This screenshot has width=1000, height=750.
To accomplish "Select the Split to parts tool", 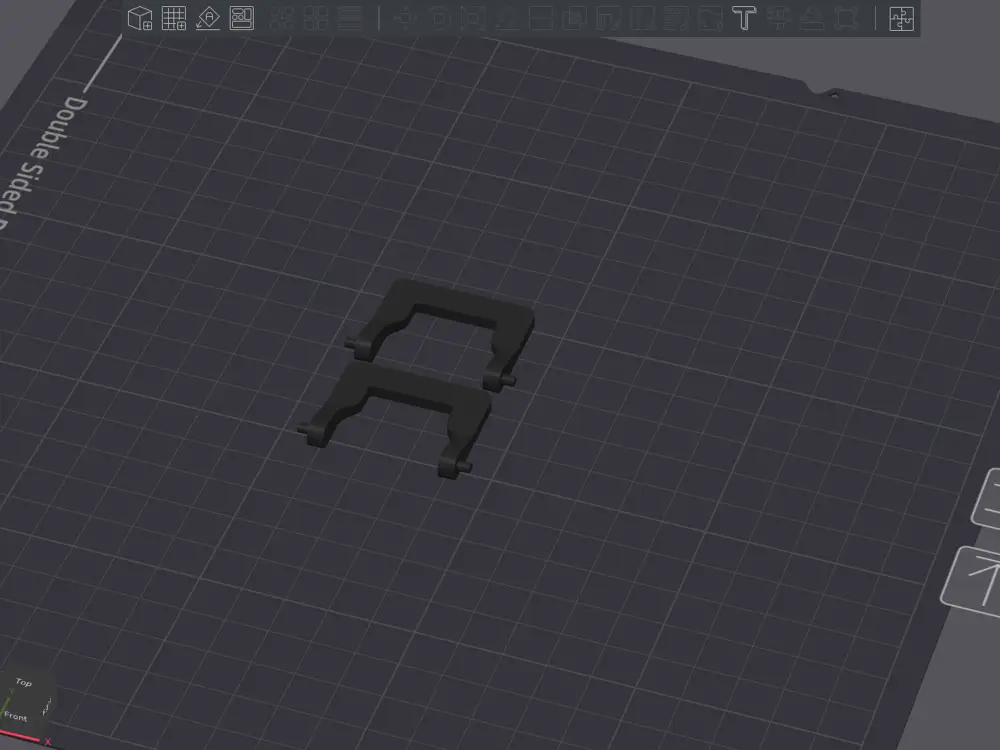I will tap(316, 18).
